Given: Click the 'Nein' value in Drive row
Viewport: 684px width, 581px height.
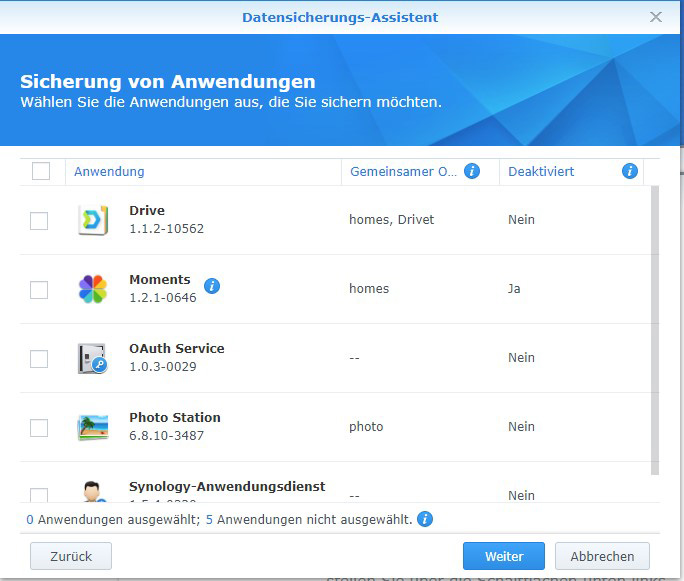Looking at the screenshot, I should coord(521,219).
